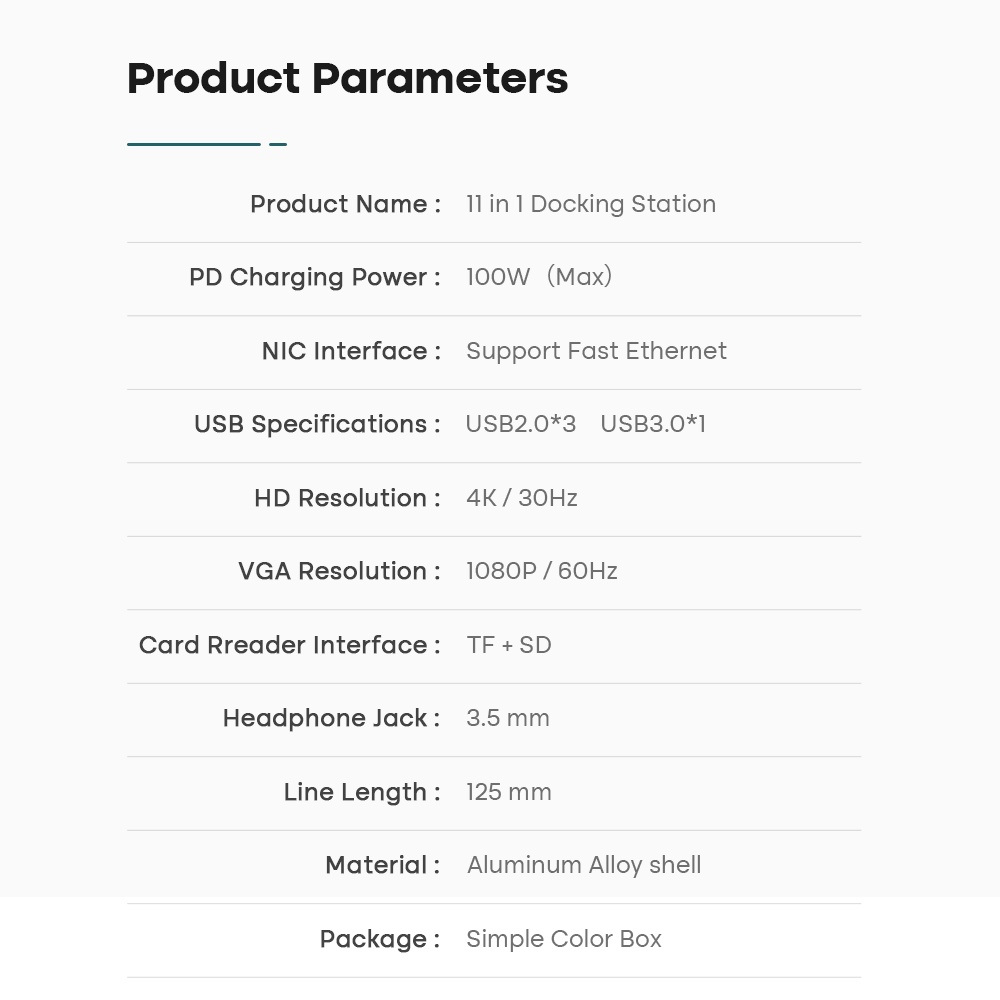Image resolution: width=1000 pixels, height=1000 pixels.
Task: Click the 100W (Max) value
Action: pyautogui.click(x=539, y=277)
